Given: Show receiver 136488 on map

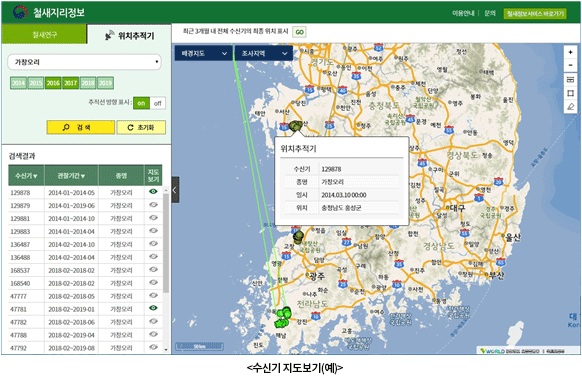Looking at the screenshot, I should pos(153,257).
